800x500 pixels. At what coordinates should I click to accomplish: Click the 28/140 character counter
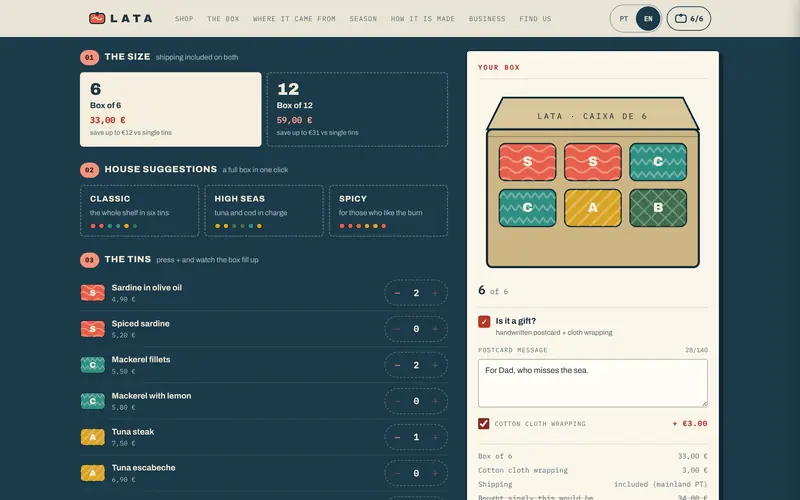click(x=696, y=350)
